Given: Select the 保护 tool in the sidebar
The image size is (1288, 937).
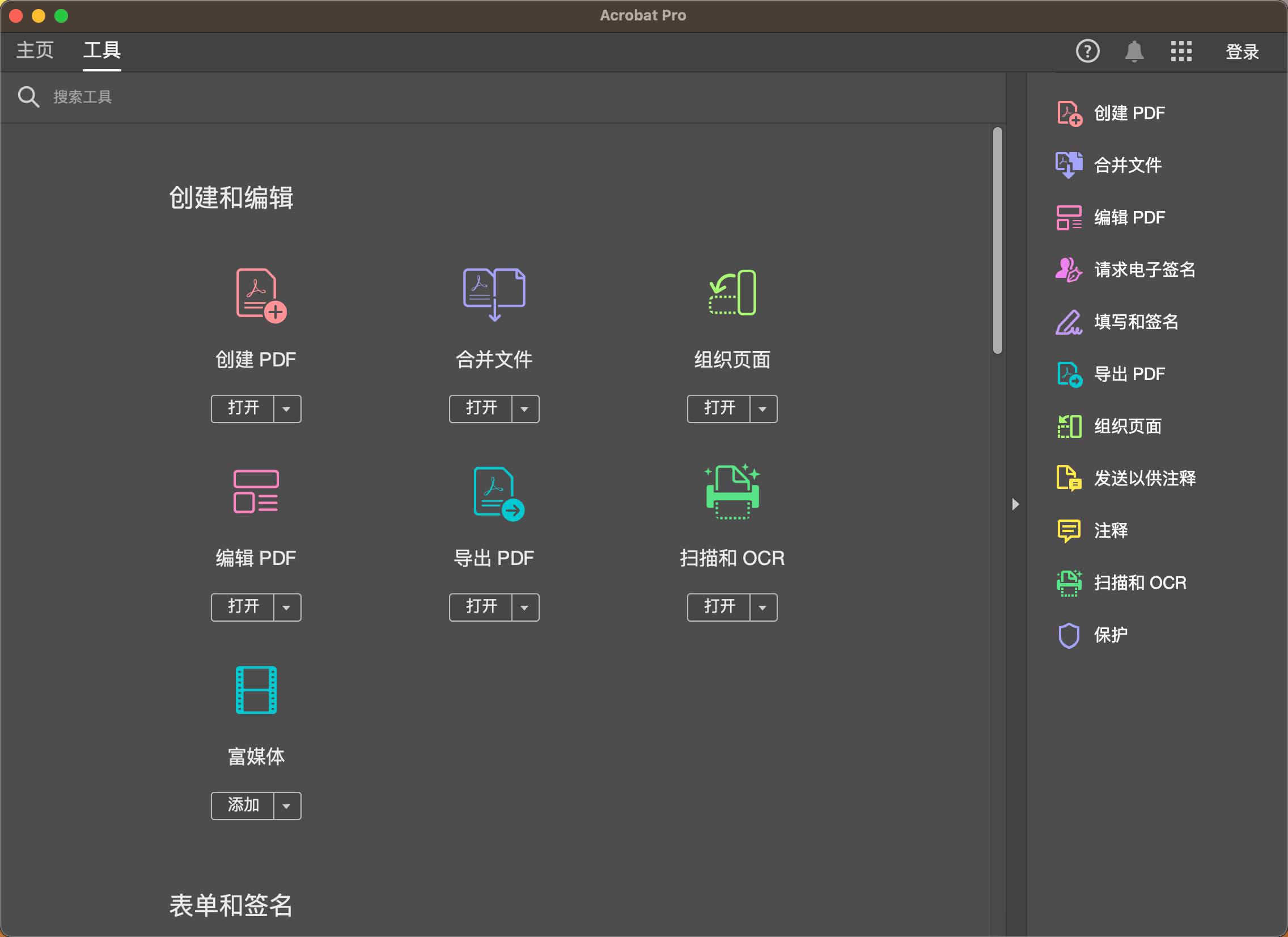Looking at the screenshot, I should (x=1068, y=635).
